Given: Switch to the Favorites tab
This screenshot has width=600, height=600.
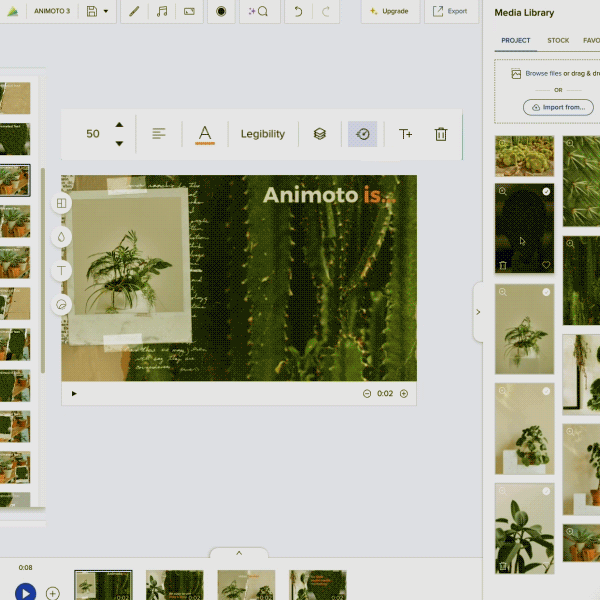Looking at the screenshot, I should [591, 41].
